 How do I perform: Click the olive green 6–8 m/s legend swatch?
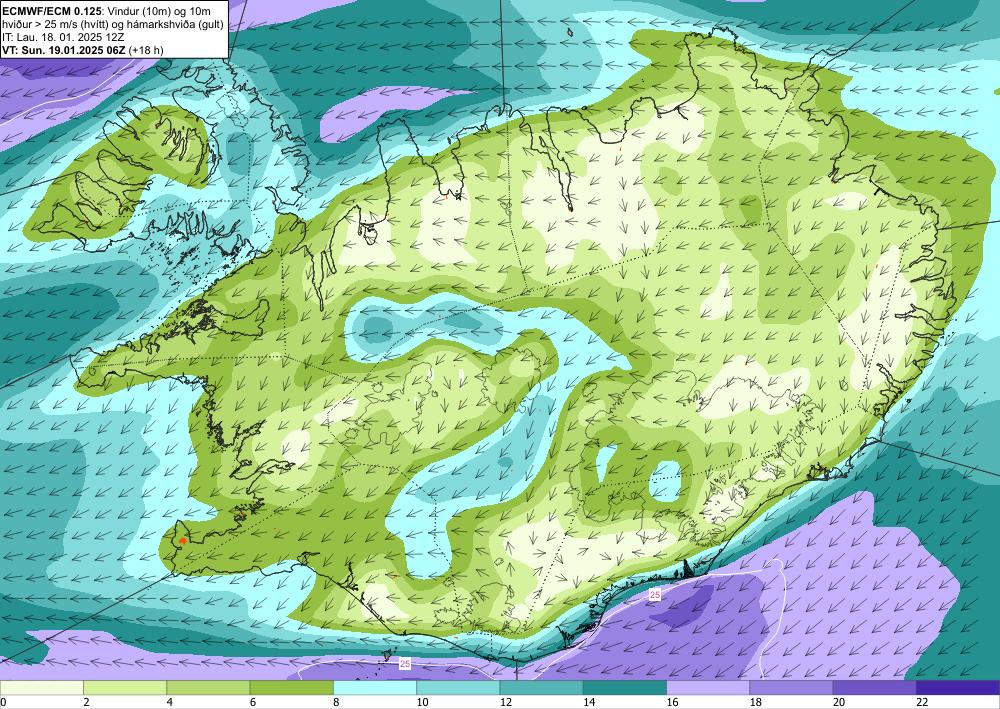coord(291,688)
